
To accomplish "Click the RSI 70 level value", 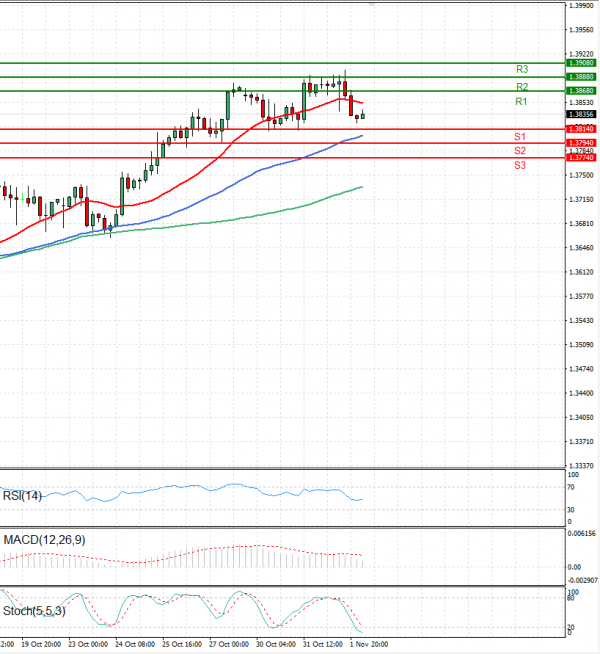I will pos(571,487).
